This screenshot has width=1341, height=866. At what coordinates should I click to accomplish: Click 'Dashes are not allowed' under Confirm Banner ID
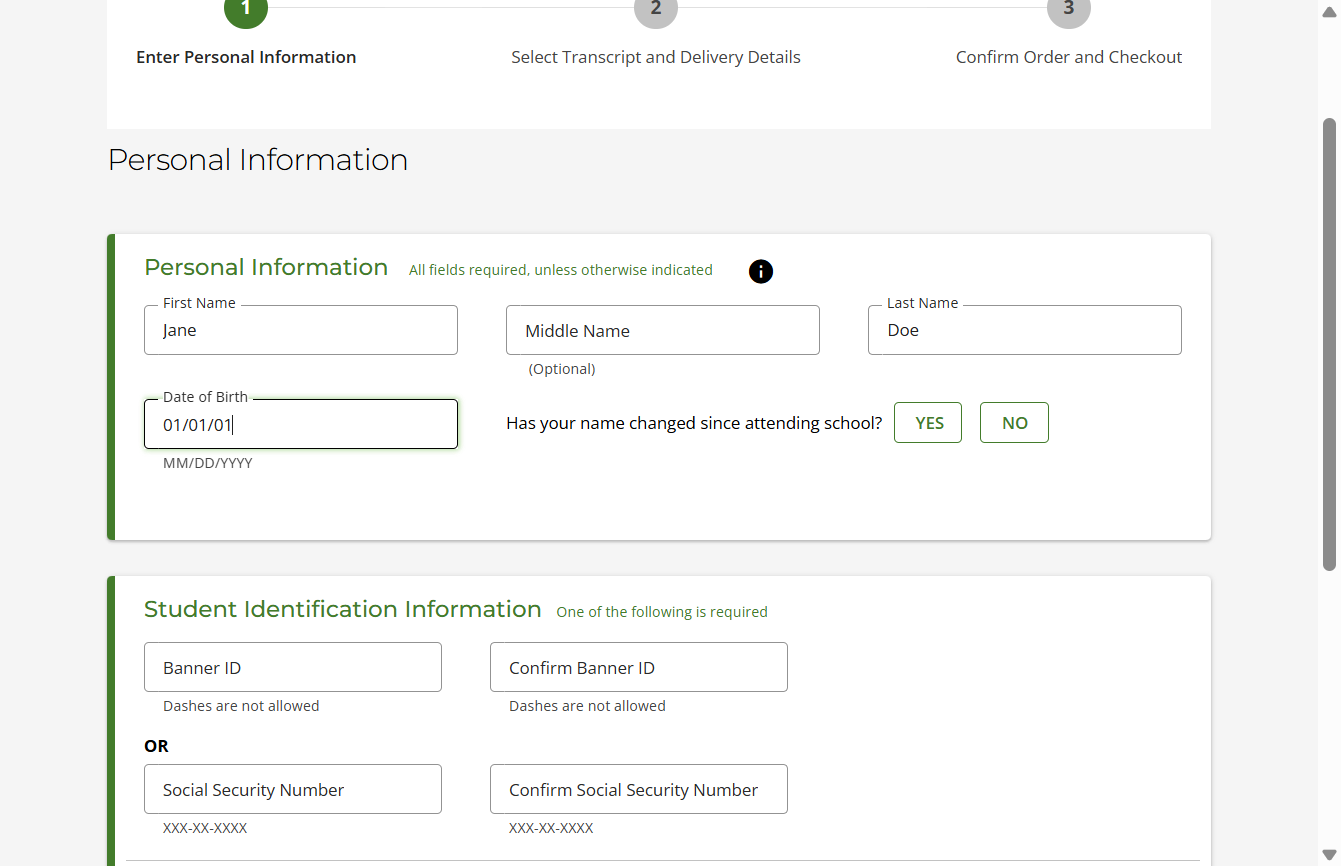click(x=587, y=706)
